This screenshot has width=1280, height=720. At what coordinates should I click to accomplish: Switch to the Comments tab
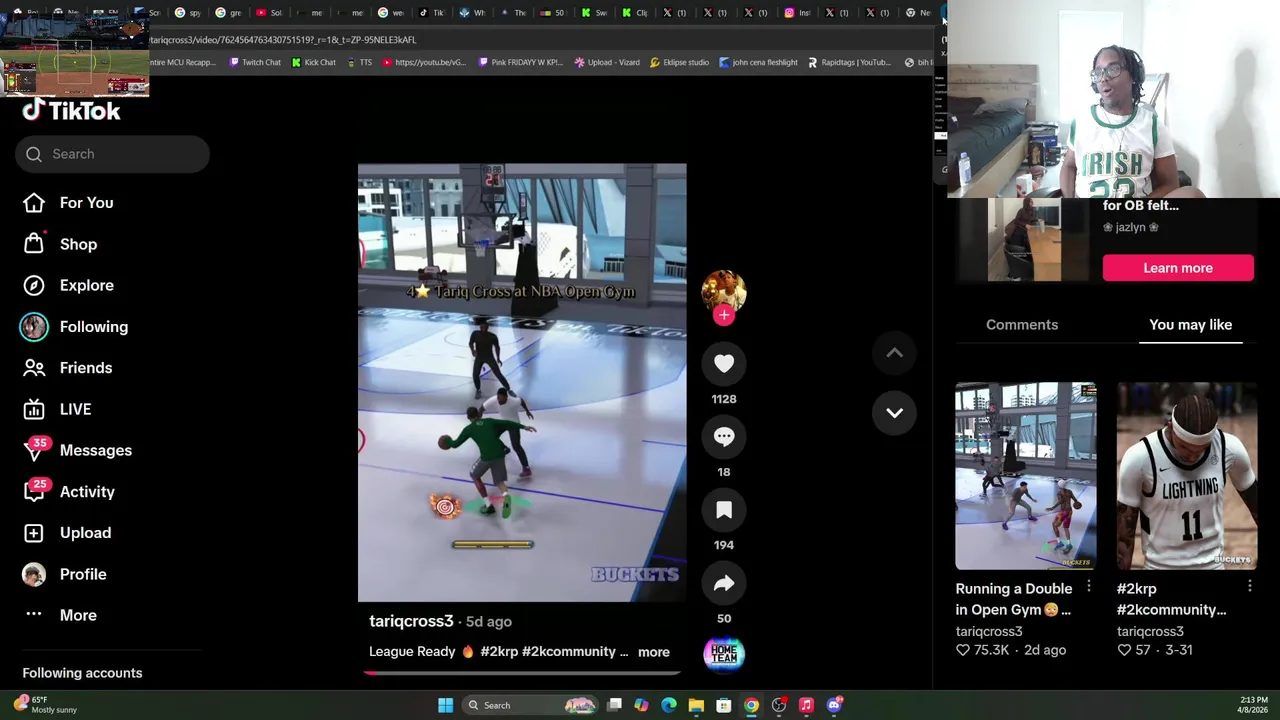[x=1022, y=325]
